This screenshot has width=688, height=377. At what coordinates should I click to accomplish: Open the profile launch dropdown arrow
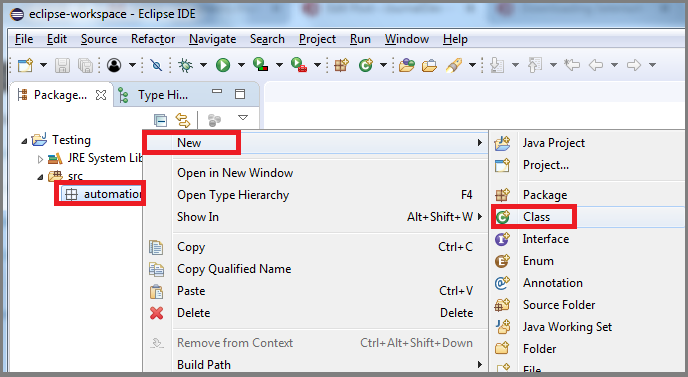(x=132, y=65)
